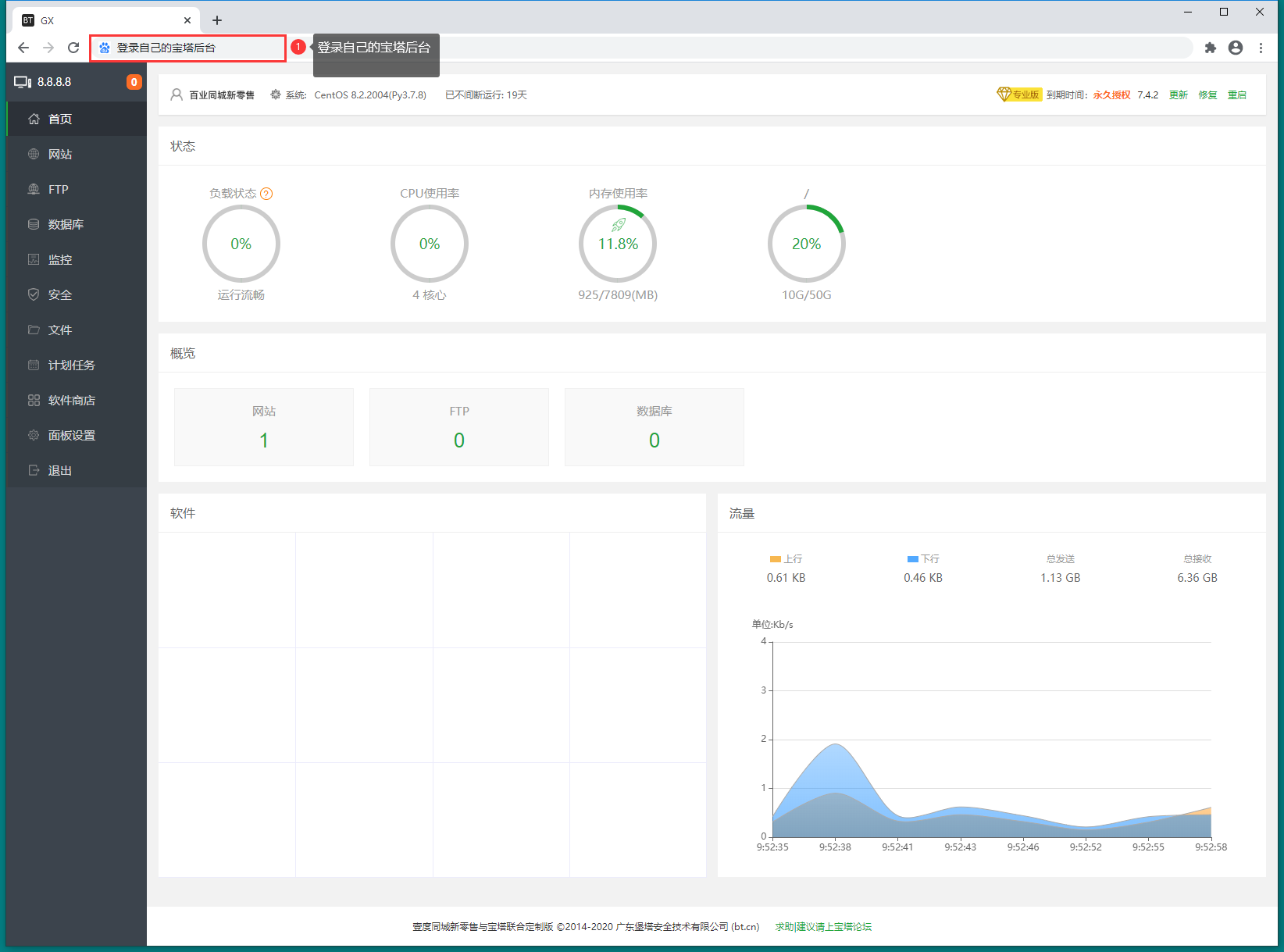Go to 数据库 in the sidebar
This screenshot has height=952, width=1284.
click(66, 225)
